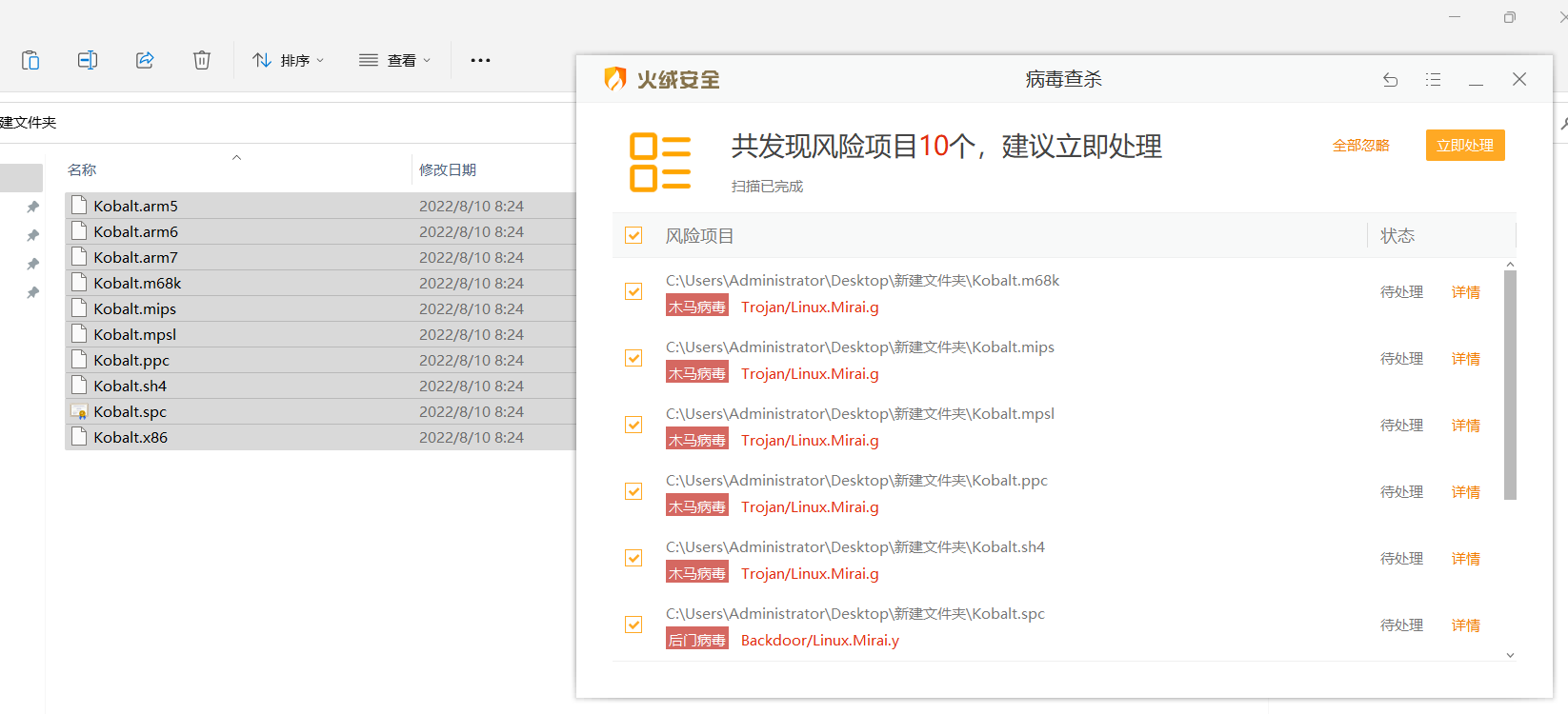Uncheck the Kobalt.mpsl threat checkbox
This screenshot has width=1568, height=714.
coord(633,425)
